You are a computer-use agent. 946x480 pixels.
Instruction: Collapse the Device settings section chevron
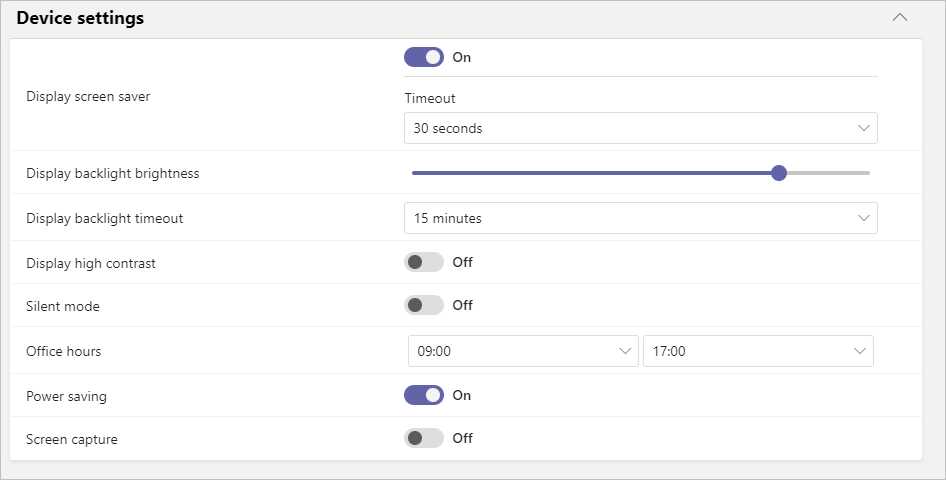(x=900, y=17)
